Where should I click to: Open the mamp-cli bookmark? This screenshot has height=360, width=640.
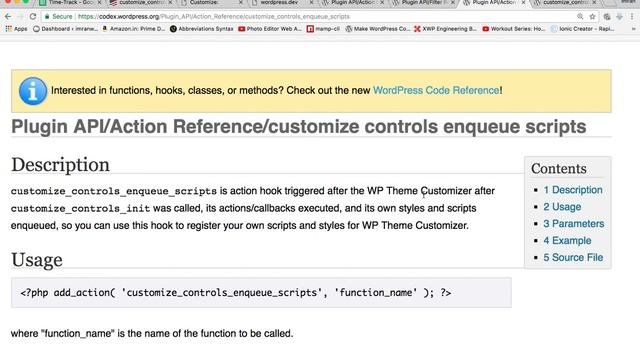coord(323,29)
